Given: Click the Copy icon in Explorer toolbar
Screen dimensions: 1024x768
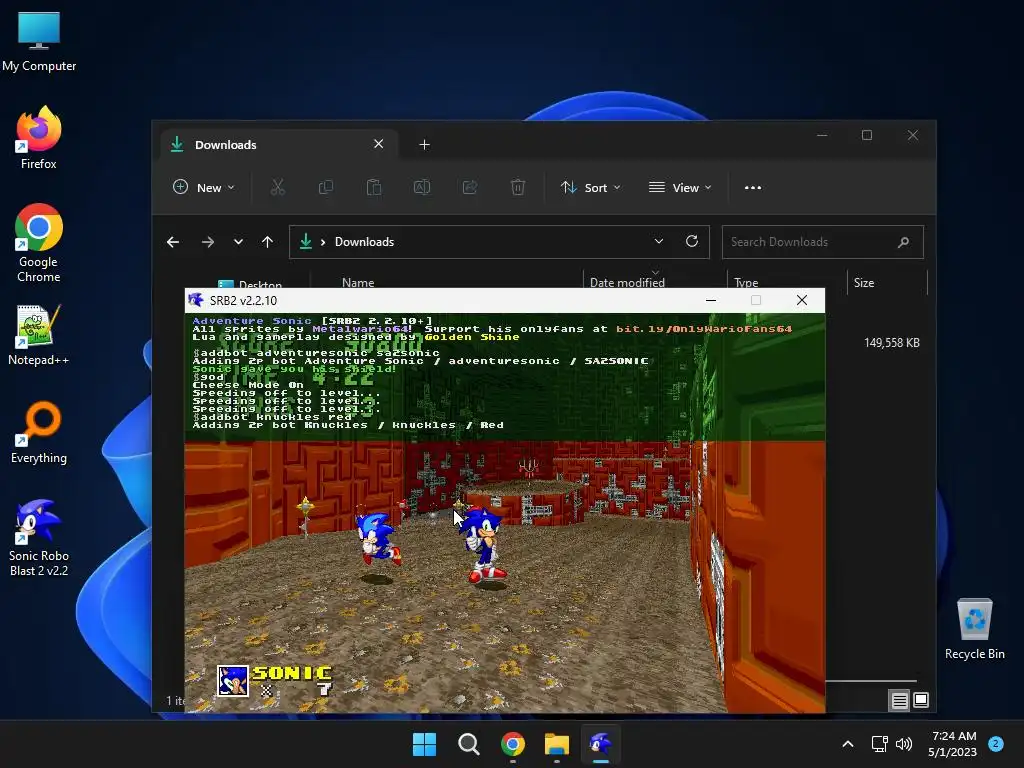Looking at the screenshot, I should click(x=325, y=187).
